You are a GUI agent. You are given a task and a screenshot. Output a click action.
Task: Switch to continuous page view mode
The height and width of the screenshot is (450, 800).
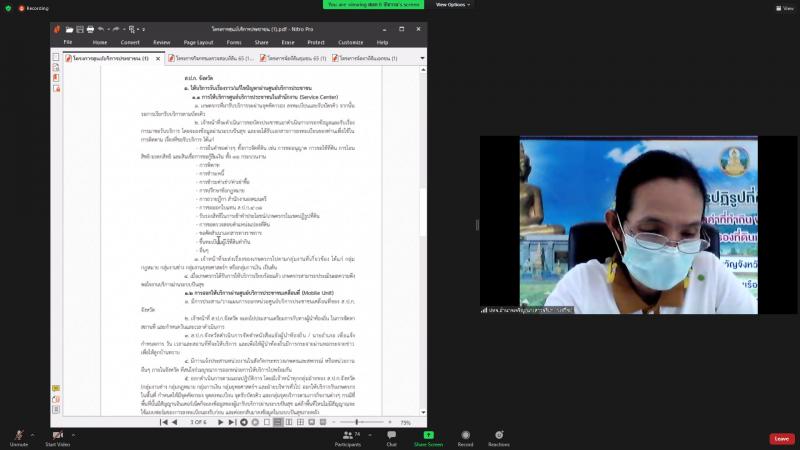point(278,422)
